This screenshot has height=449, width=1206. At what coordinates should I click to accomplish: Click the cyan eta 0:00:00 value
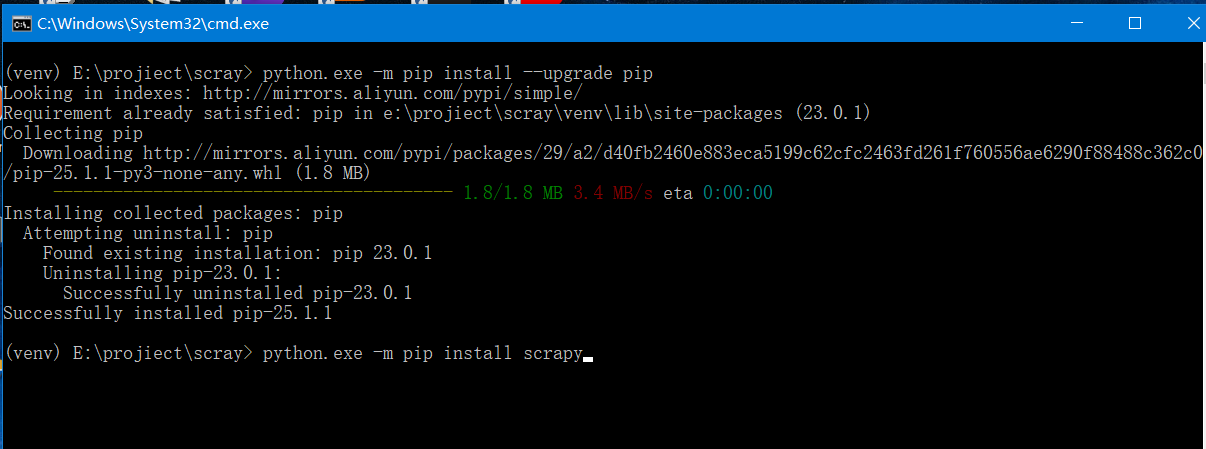pos(737,193)
